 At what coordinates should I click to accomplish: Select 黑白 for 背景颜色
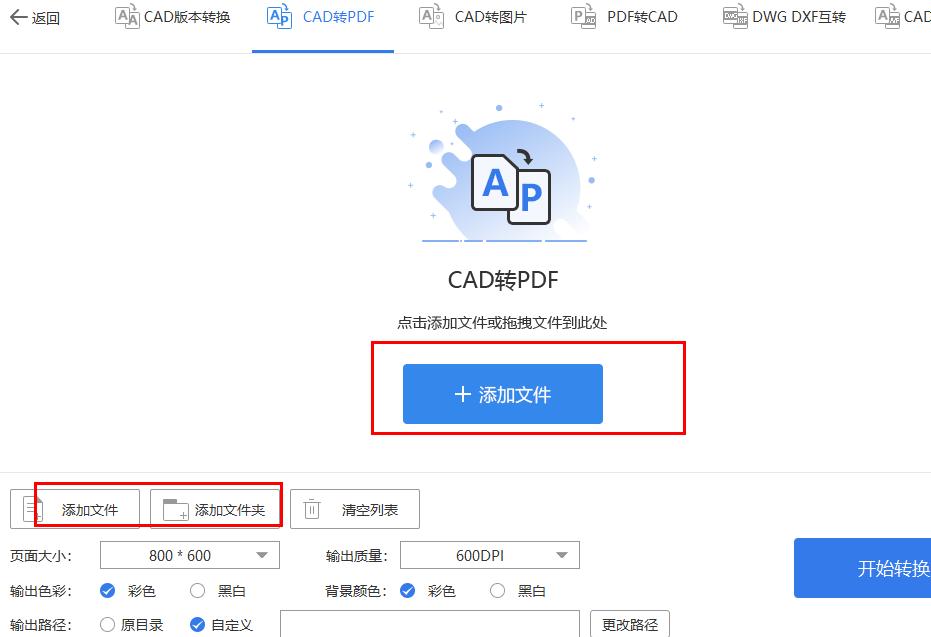click(x=498, y=591)
